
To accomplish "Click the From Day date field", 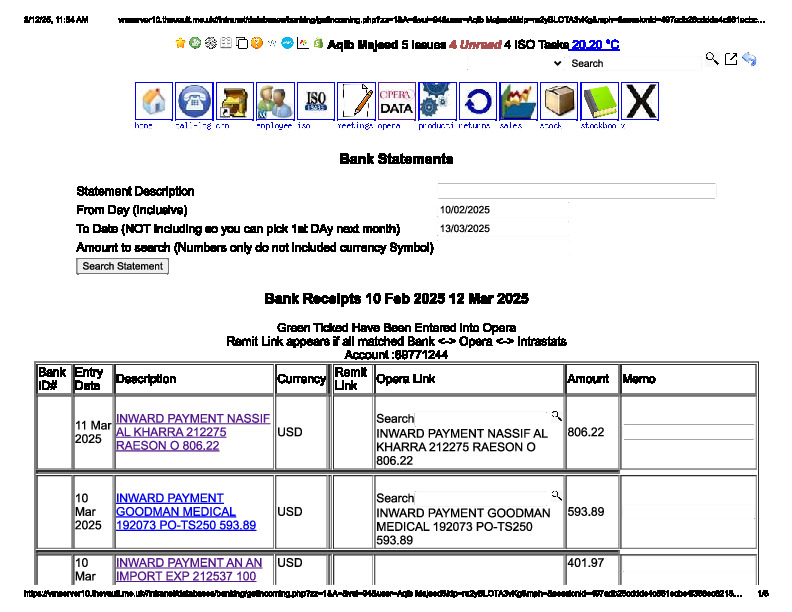I will click(503, 210).
